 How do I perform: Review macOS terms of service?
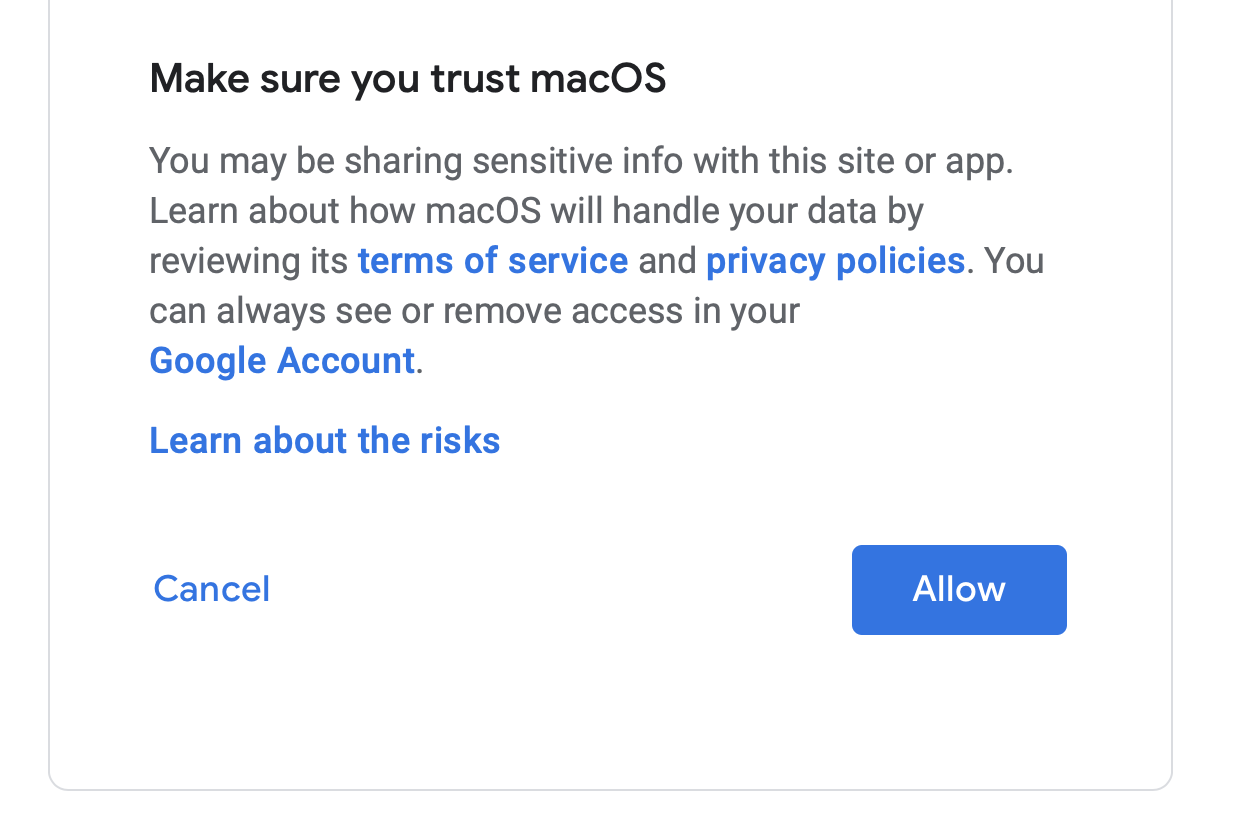[x=493, y=261]
